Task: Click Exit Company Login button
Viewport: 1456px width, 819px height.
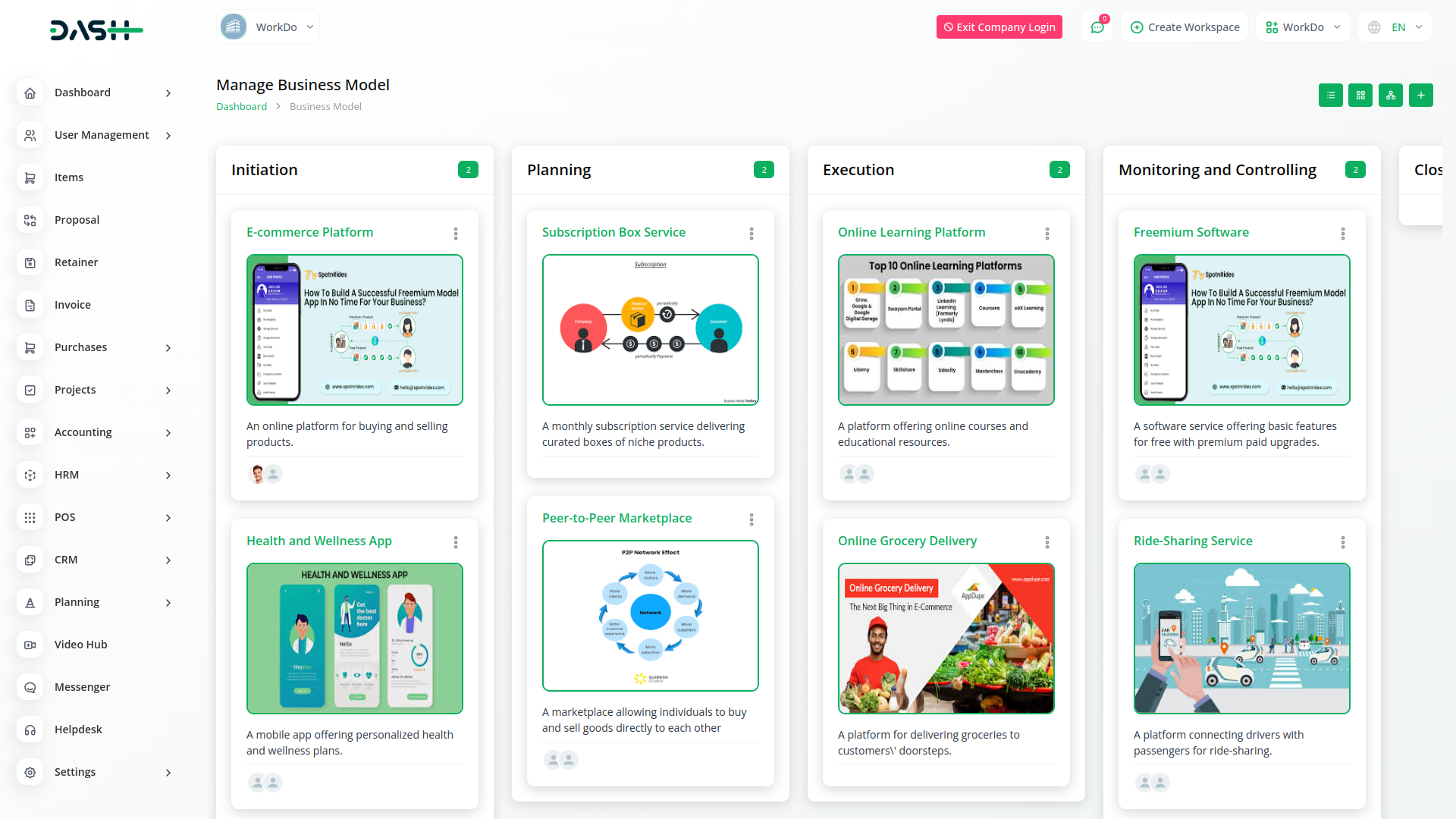Action: 999,27
